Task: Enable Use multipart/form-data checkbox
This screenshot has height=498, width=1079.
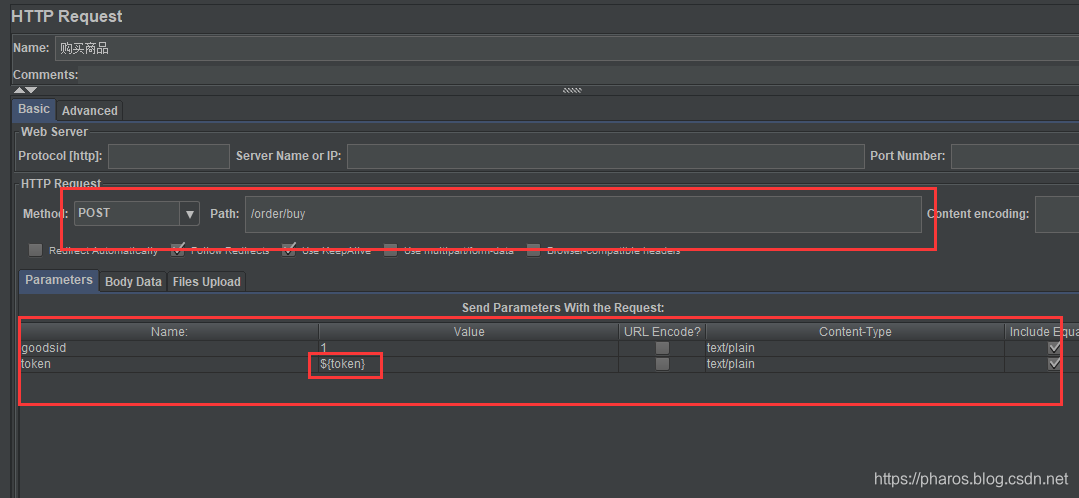Action: (x=391, y=250)
